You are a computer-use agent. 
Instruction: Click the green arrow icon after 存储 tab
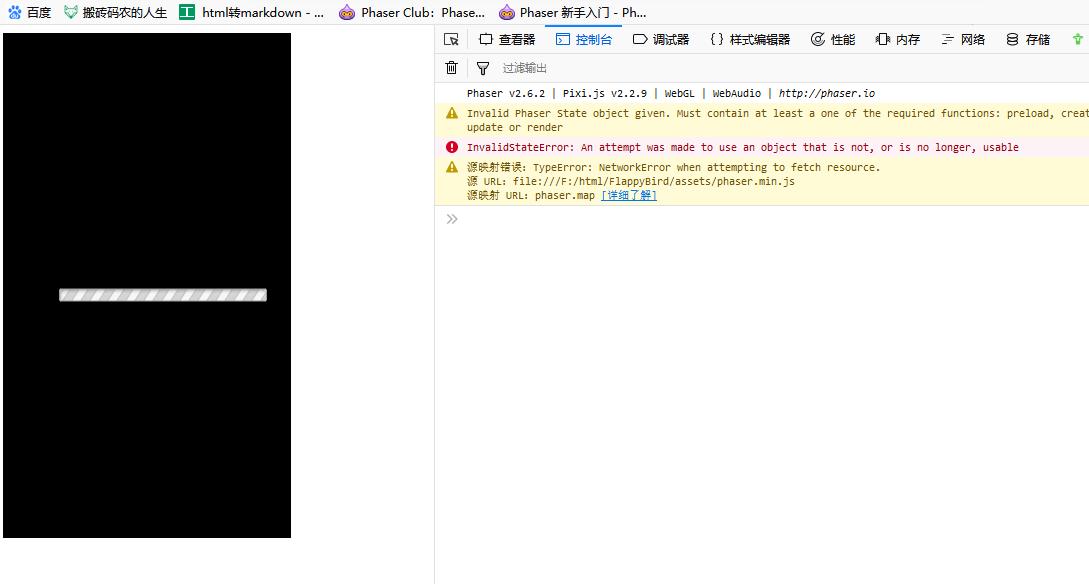coord(1078,40)
